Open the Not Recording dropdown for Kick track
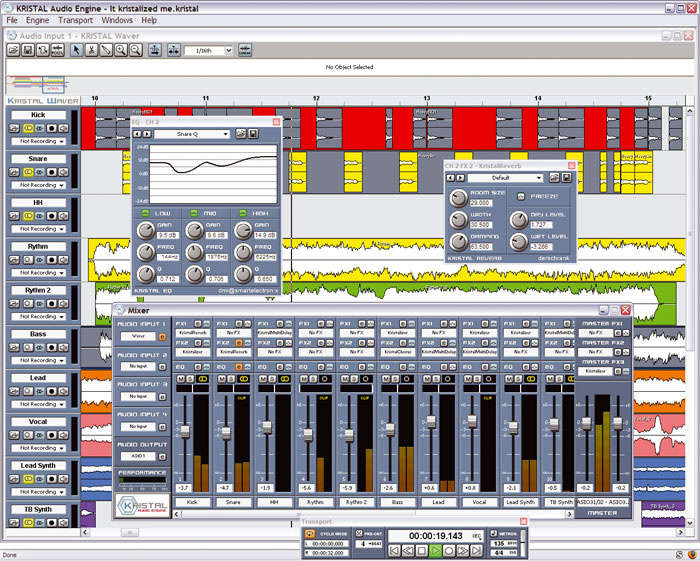Viewport: 700px width, 561px height. 38,141
